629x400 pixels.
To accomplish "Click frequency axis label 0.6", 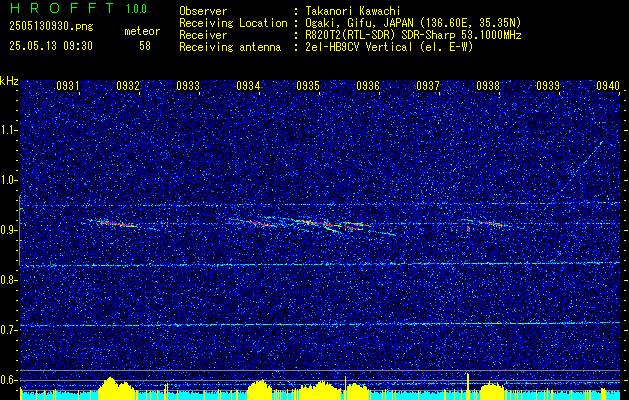I will [9, 380].
